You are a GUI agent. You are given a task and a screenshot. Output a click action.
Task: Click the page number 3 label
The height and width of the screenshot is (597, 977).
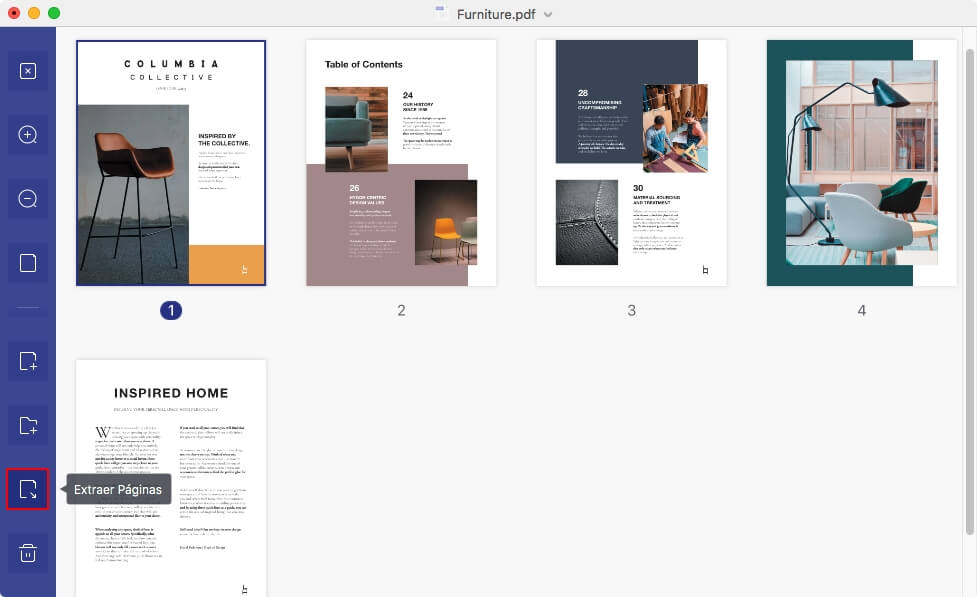(631, 310)
